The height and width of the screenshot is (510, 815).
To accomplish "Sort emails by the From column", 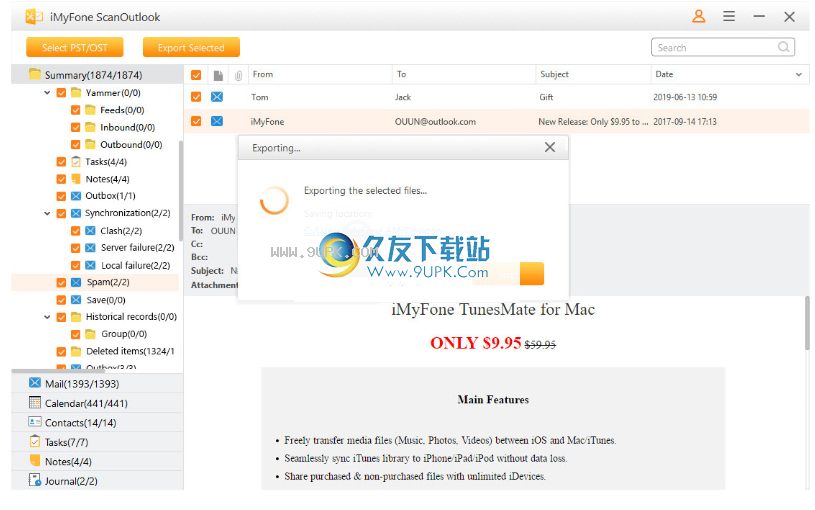I will (x=320, y=74).
